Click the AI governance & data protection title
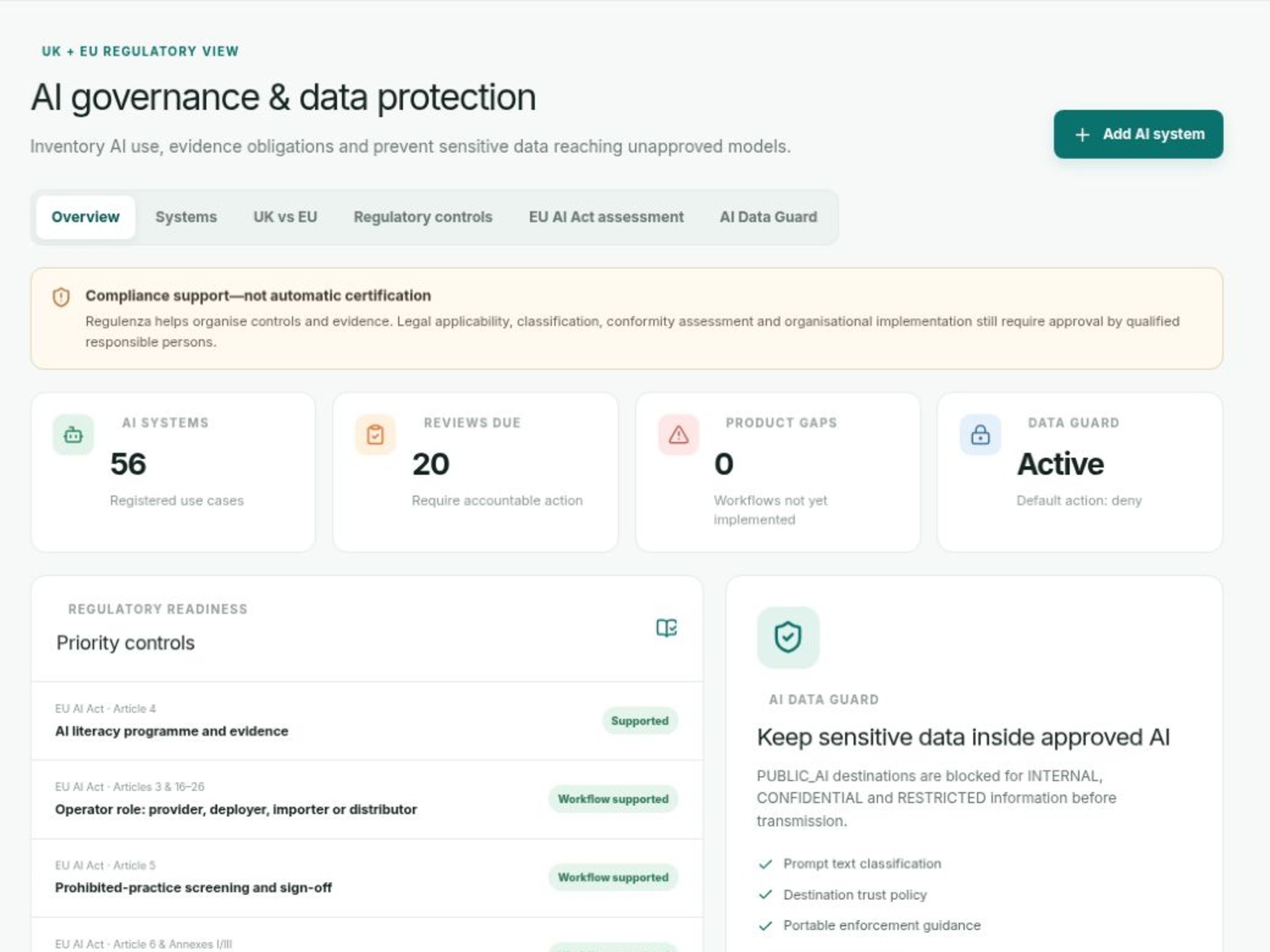Screen dimensions: 1270x952 coord(283,98)
